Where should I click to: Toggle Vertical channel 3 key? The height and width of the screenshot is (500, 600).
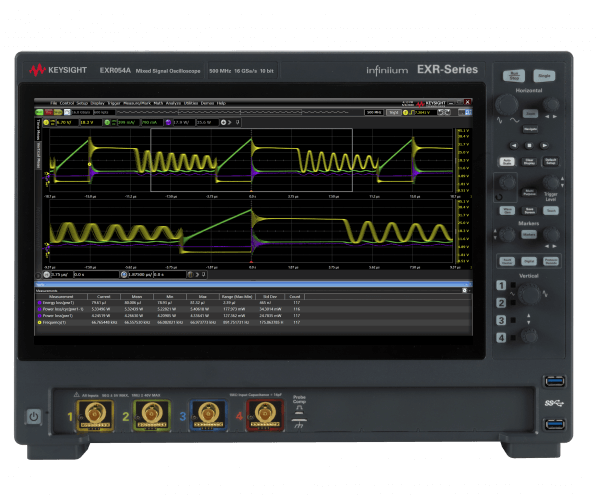(501, 320)
